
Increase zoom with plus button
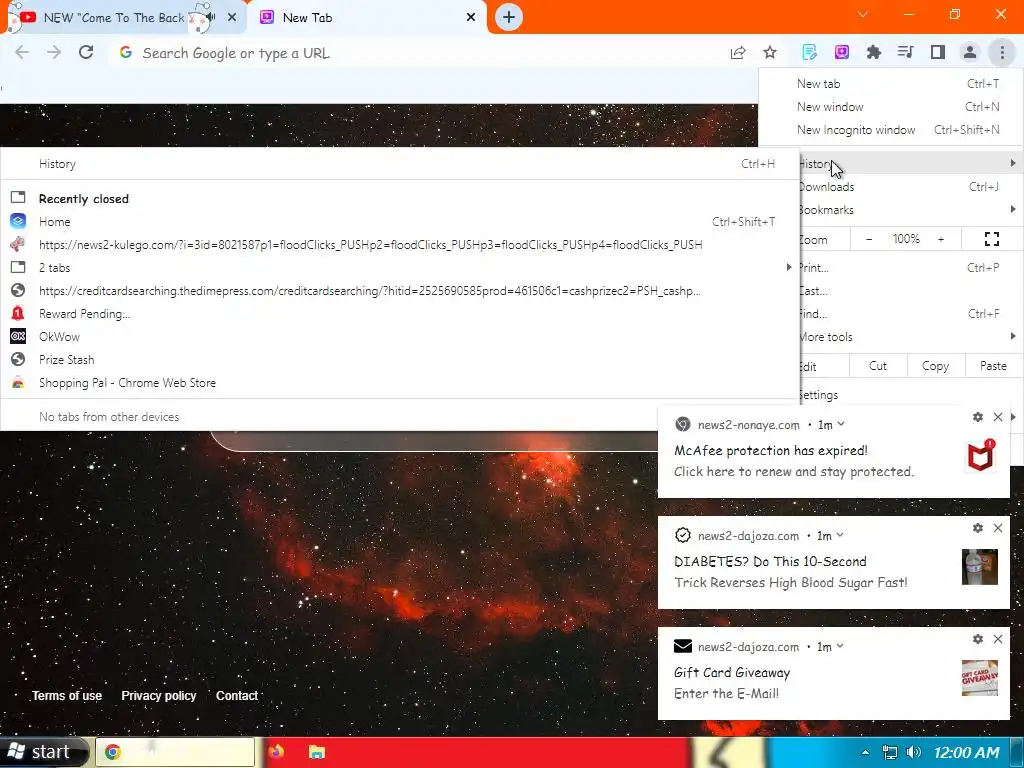(x=941, y=239)
